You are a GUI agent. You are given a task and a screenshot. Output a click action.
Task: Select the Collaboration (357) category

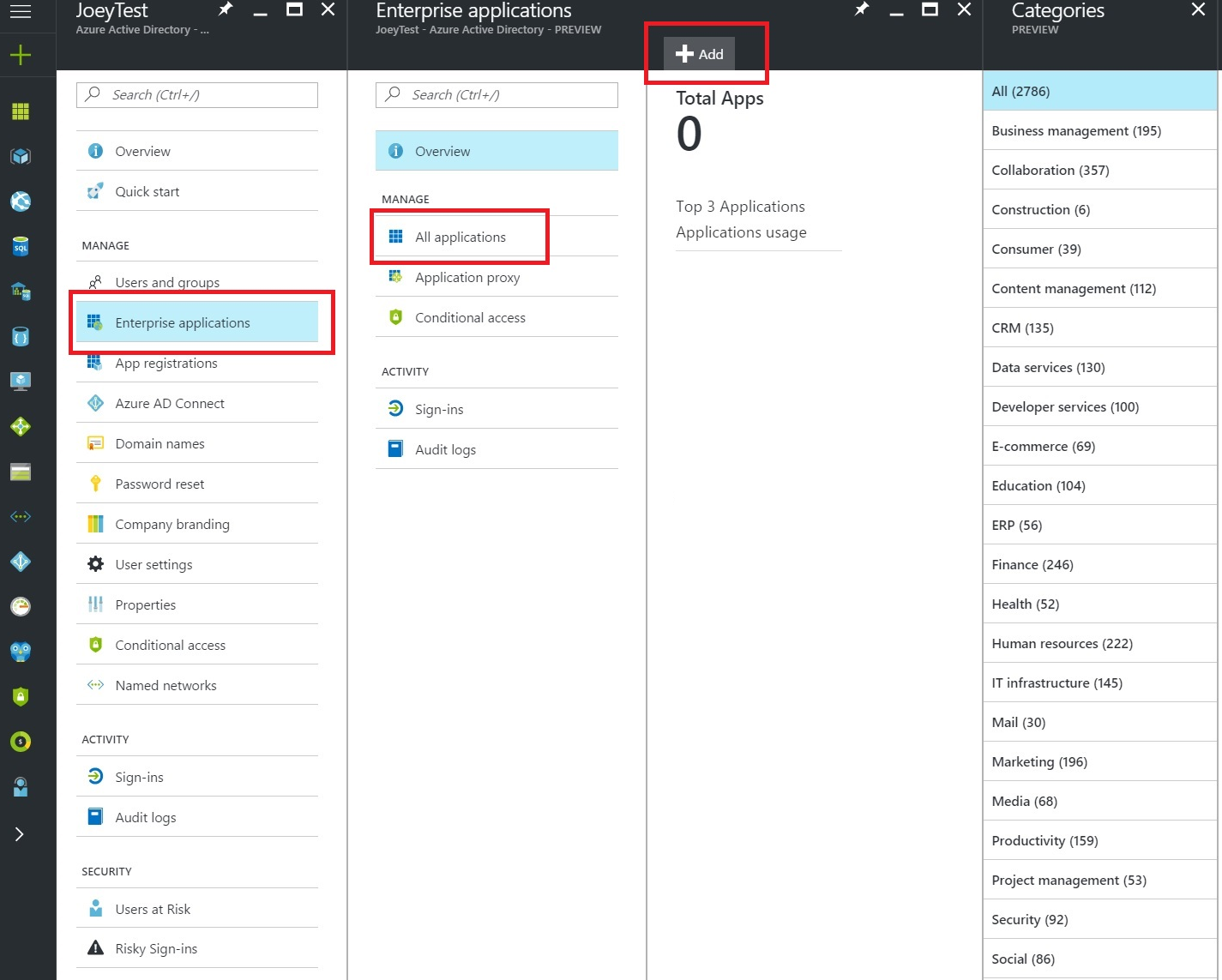[x=1099, y=170]
